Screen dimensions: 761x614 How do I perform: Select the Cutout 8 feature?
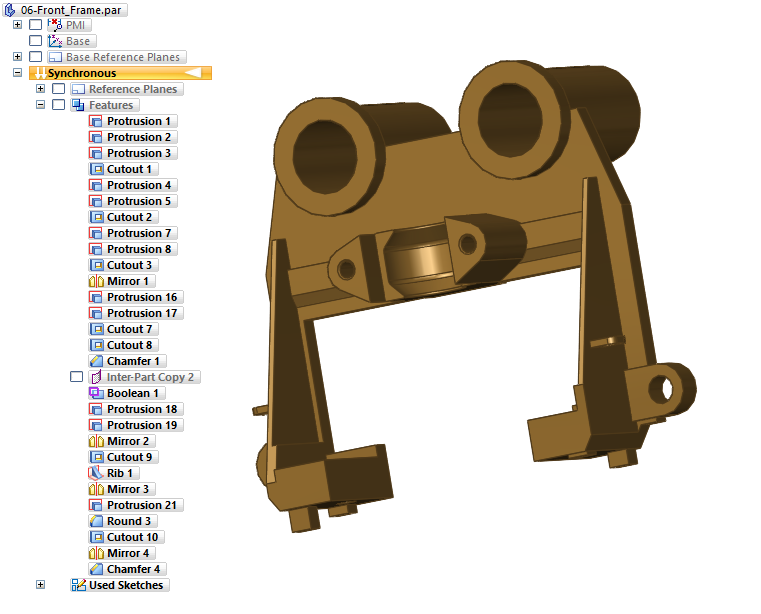point(123,346)
